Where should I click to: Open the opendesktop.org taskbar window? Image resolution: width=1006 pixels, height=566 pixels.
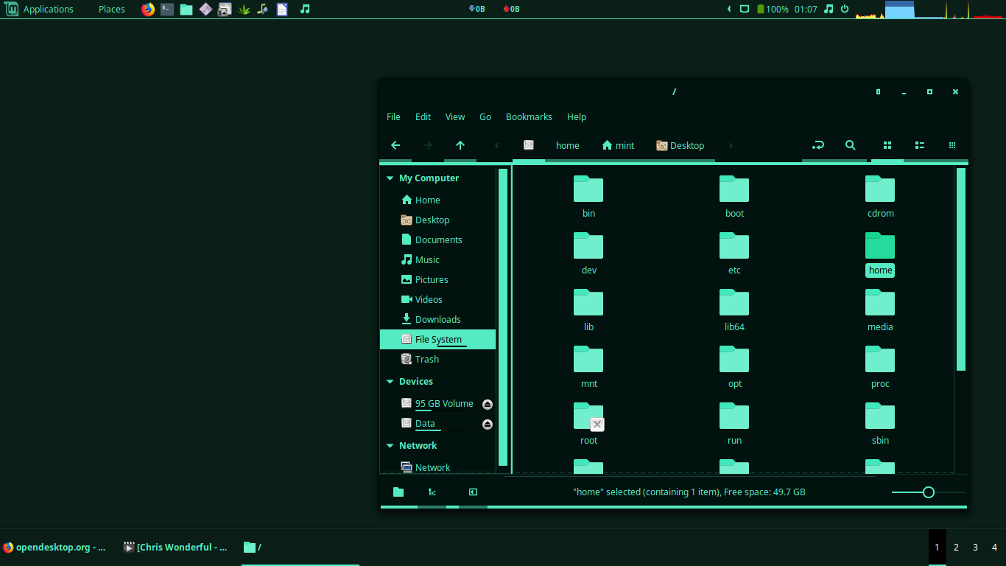(55, 547)
